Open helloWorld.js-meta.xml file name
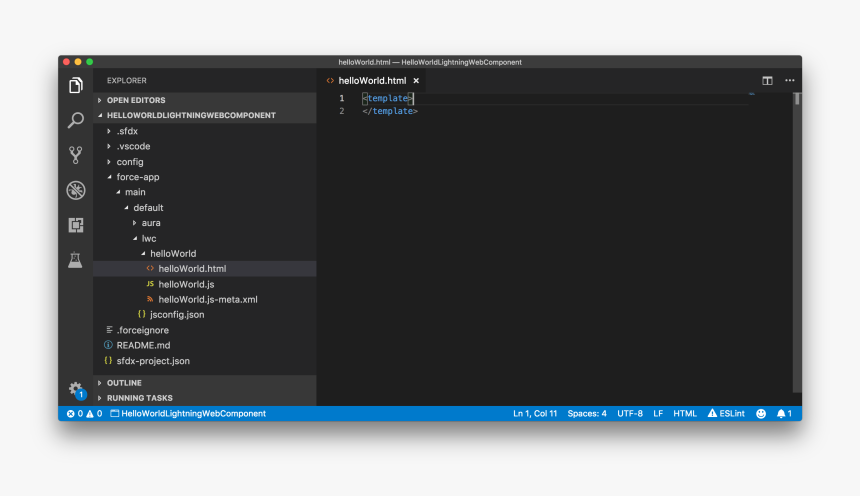This screenshot has width=860, height=496. click(208, 300)
